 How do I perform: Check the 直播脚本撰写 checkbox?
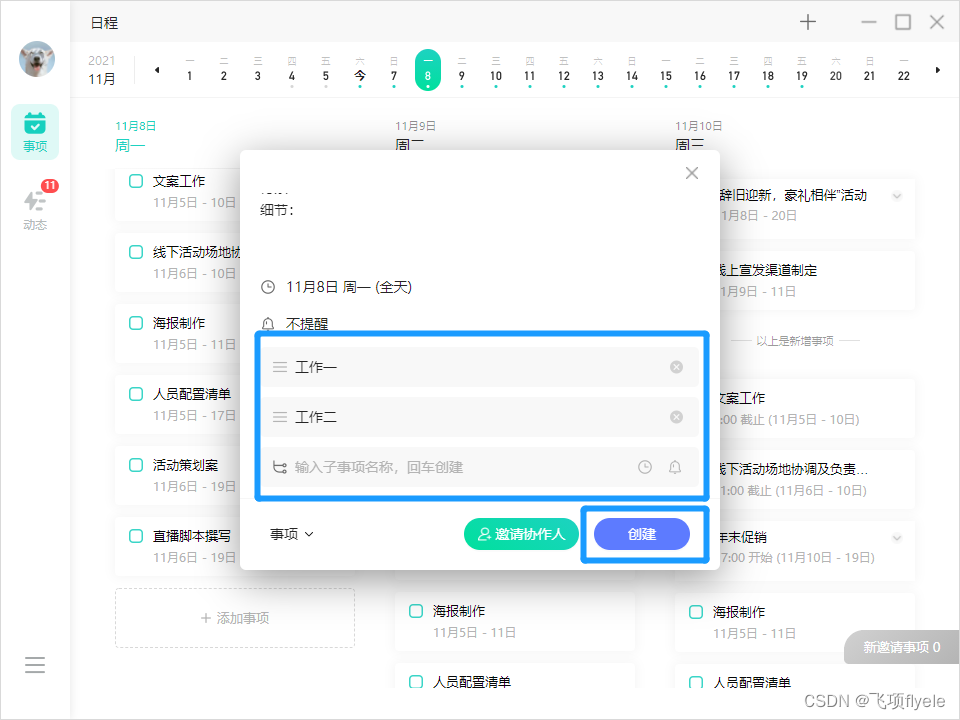(x=136, y=536)
